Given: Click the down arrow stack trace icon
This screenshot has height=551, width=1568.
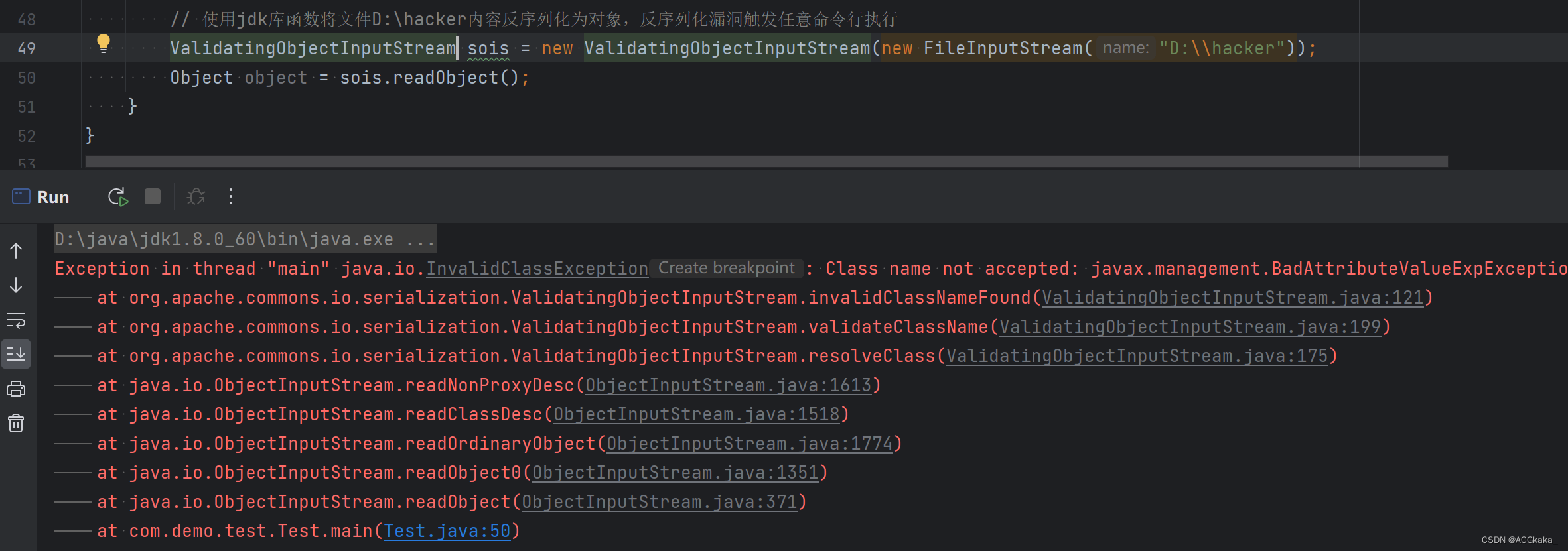Looking at the screenshot, I should coord(17,285).
